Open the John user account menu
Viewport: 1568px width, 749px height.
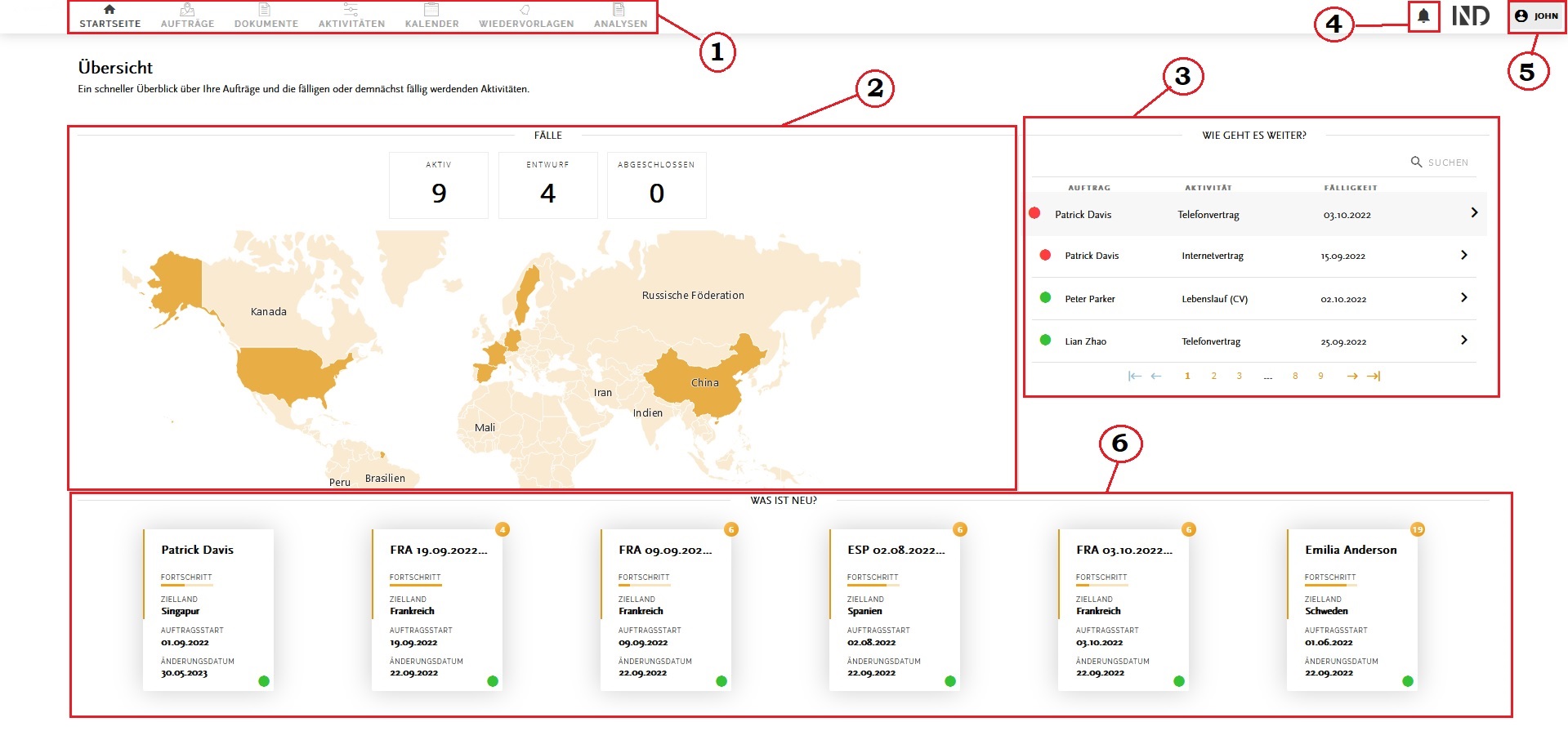tap(1536, 16)
